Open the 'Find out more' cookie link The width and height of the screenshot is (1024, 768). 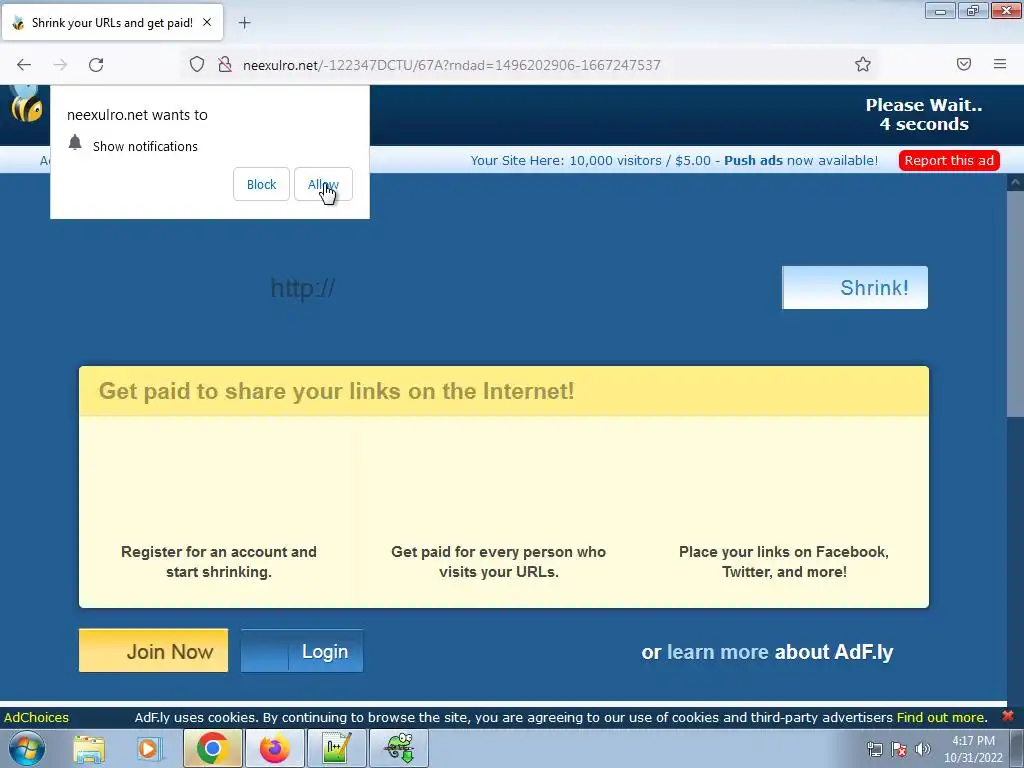point(940,717)
